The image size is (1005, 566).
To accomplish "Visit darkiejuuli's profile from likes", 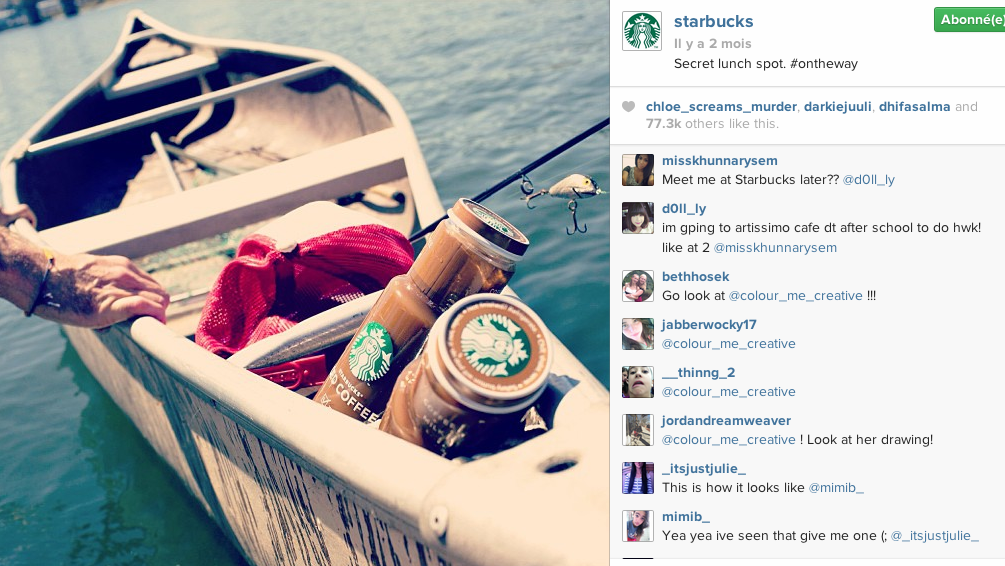I will click(838, 107).
